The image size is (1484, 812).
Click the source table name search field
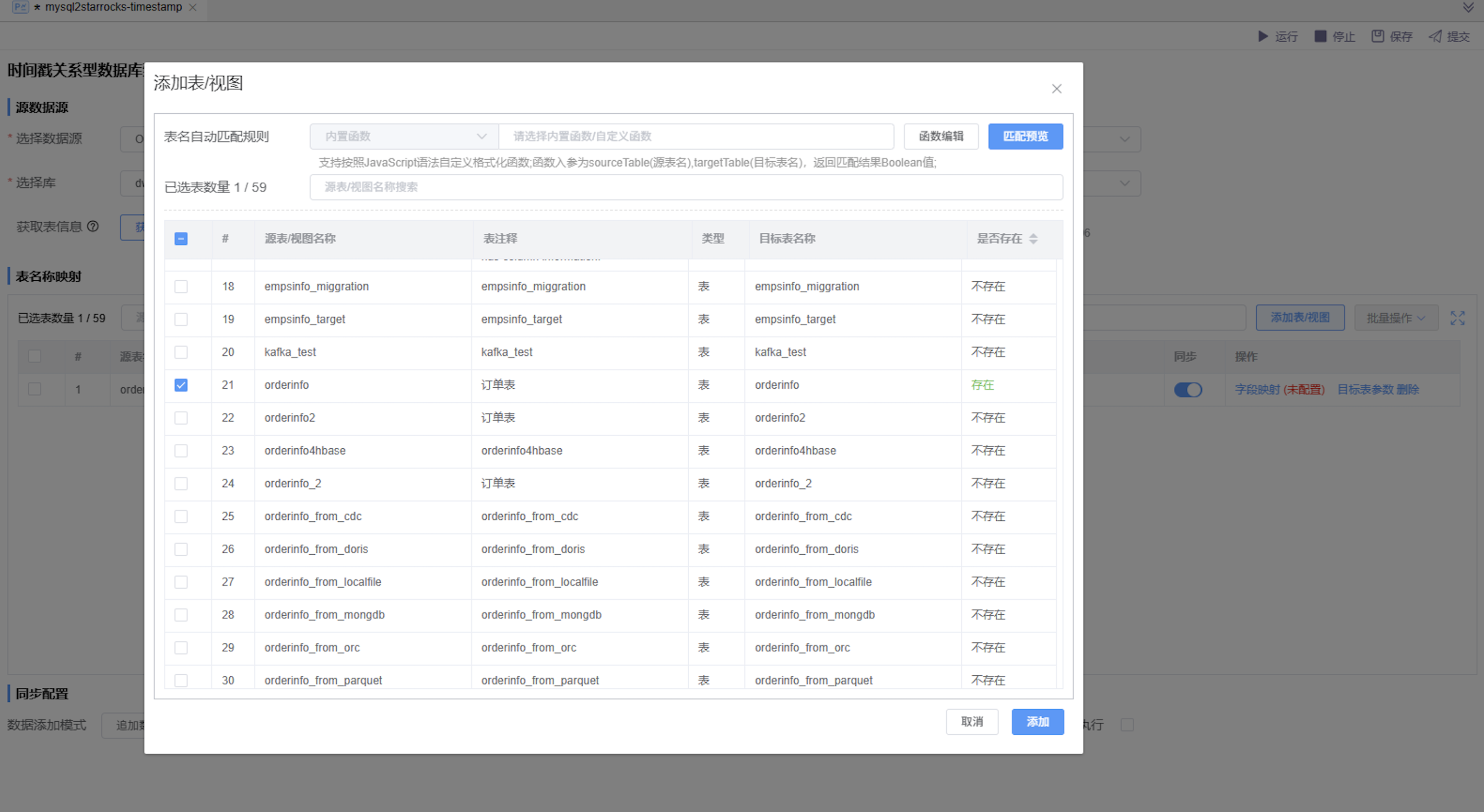point(686,187)
